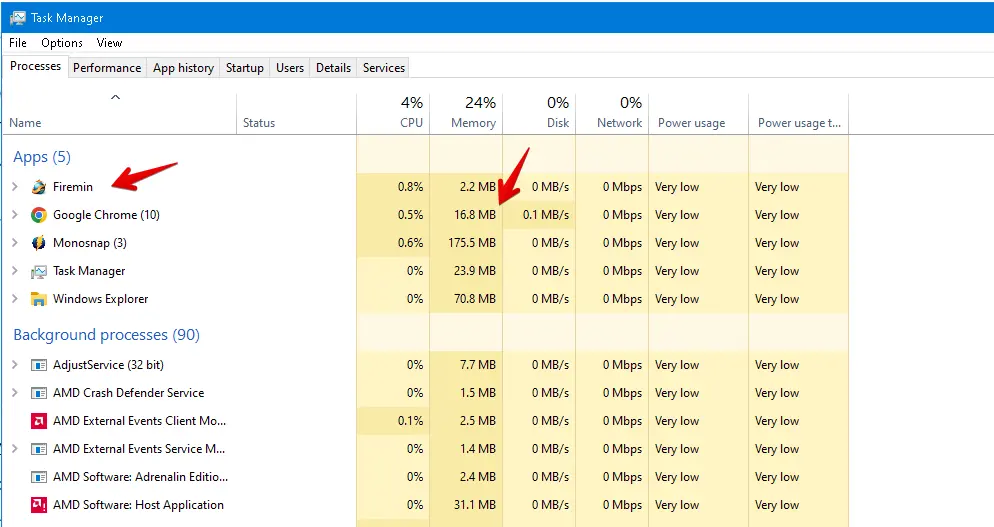
Task: Switch to the Users tab
Action: pyautogui.click(x=290, y=68)
